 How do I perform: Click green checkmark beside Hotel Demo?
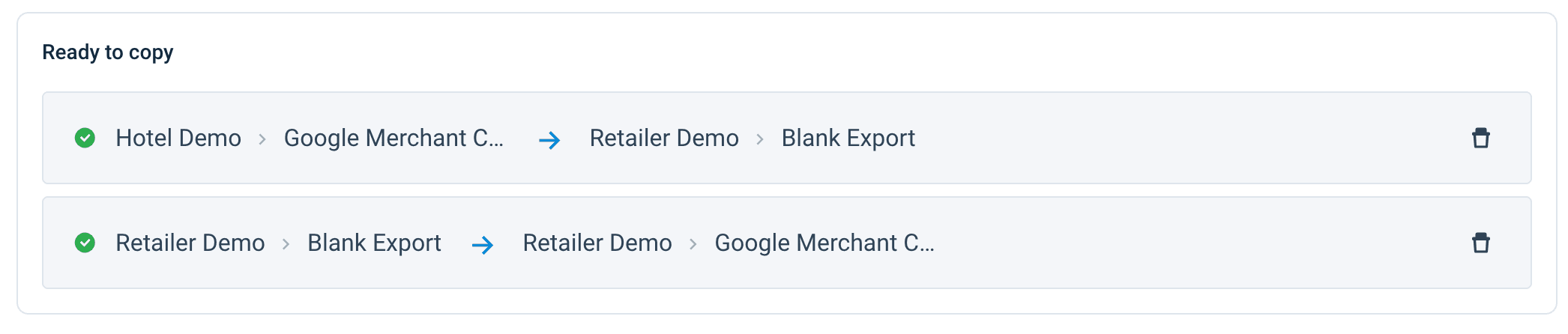pyautogui.click(x=85, y=138)
